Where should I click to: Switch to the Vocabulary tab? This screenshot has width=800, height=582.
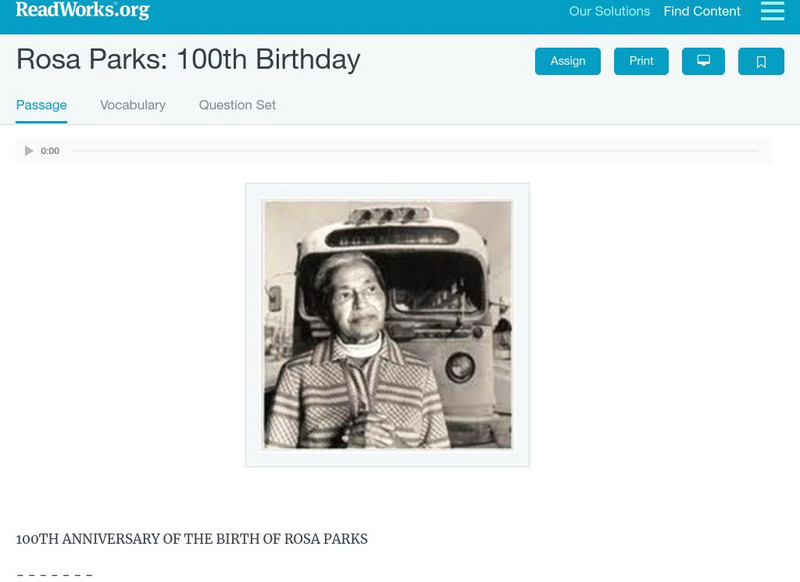click(x=133, y=105)
